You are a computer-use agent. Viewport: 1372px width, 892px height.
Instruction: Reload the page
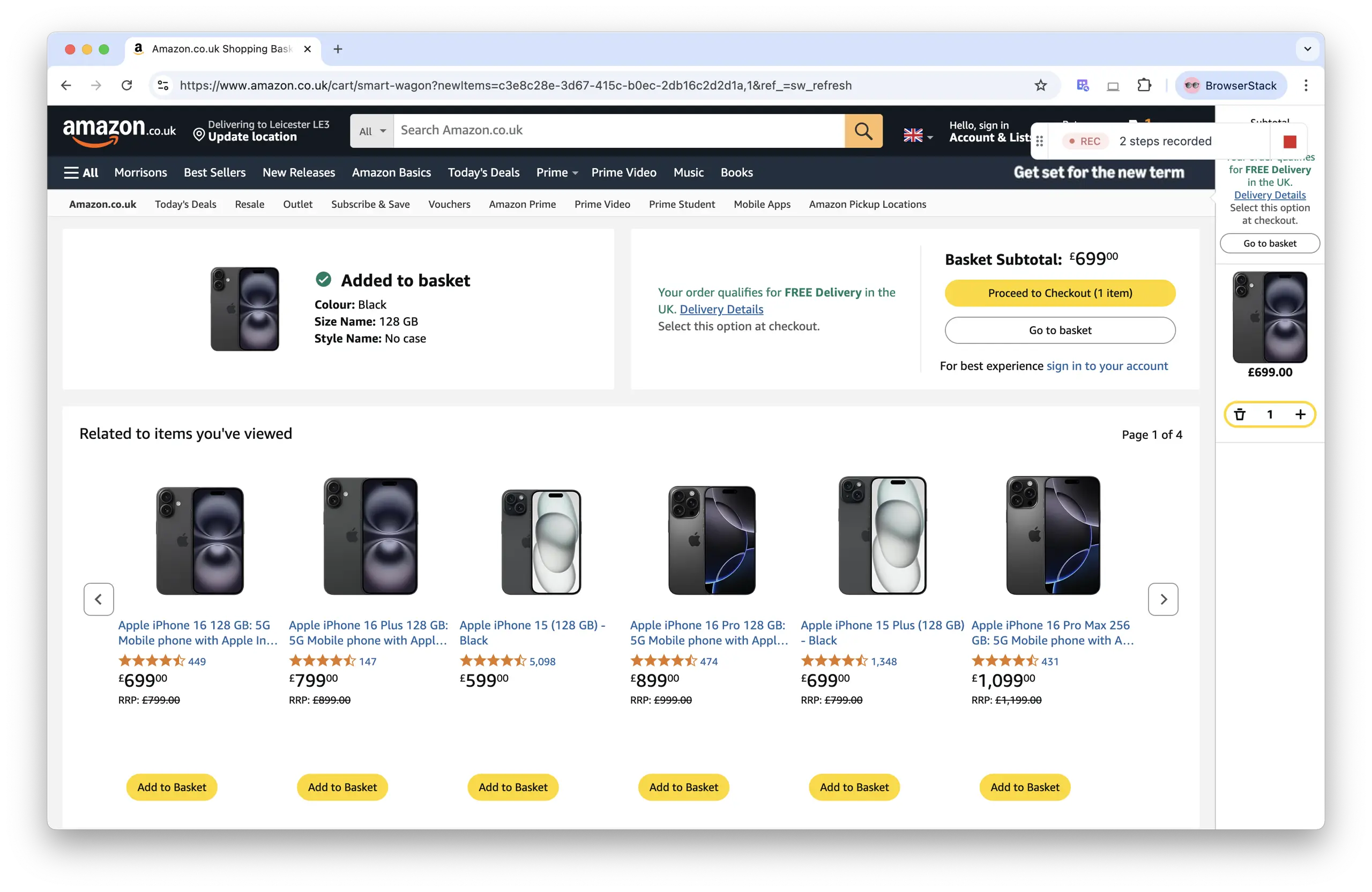(127, 85)
